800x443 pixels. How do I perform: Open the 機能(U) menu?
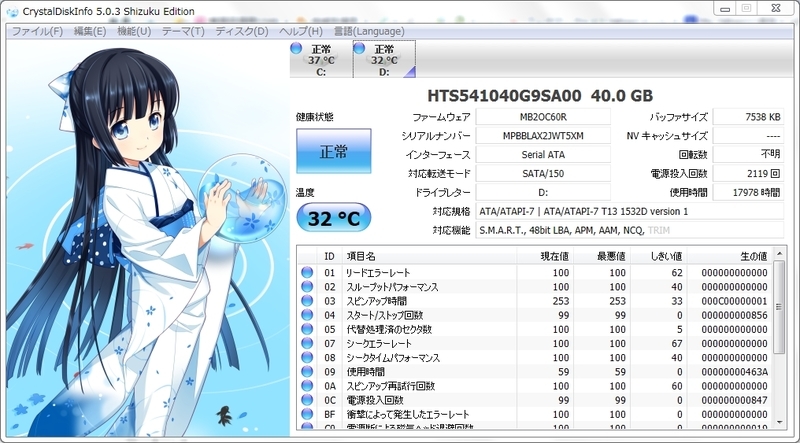tap(134, 31)
